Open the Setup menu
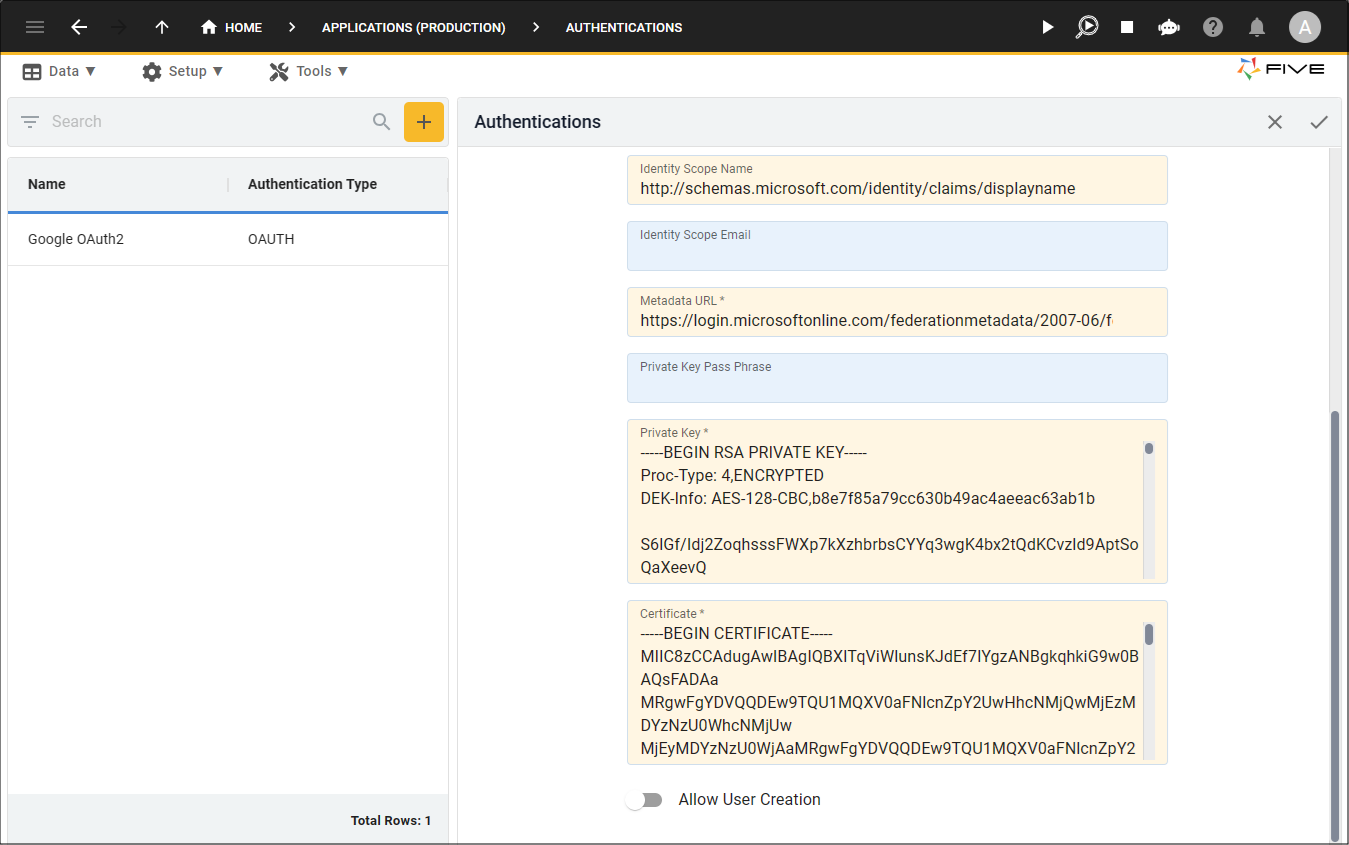Screen dimensions: 1349x845 pos(182,71)
